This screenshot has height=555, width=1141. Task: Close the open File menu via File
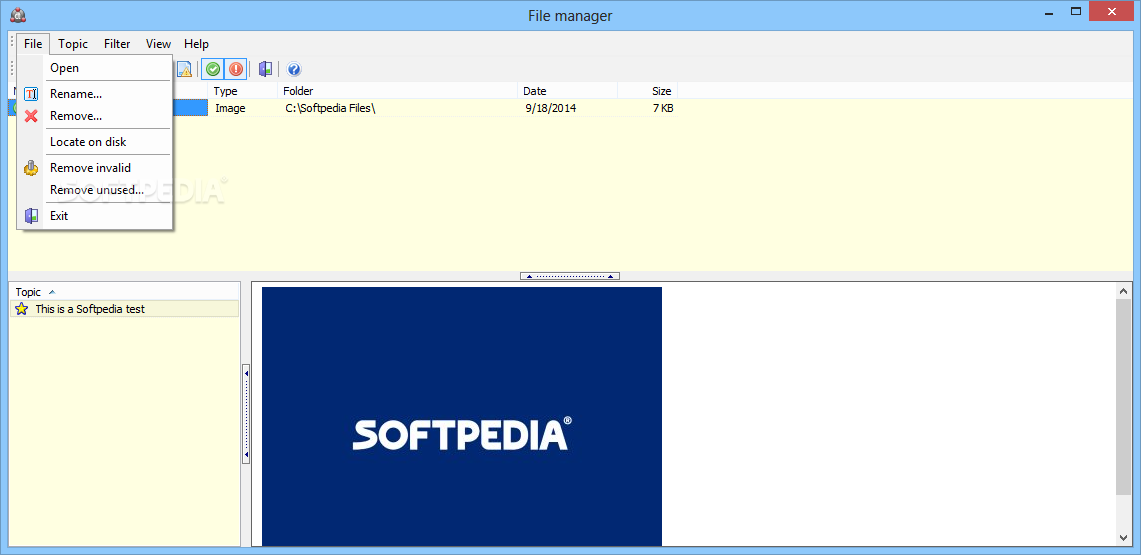point(33,44)
